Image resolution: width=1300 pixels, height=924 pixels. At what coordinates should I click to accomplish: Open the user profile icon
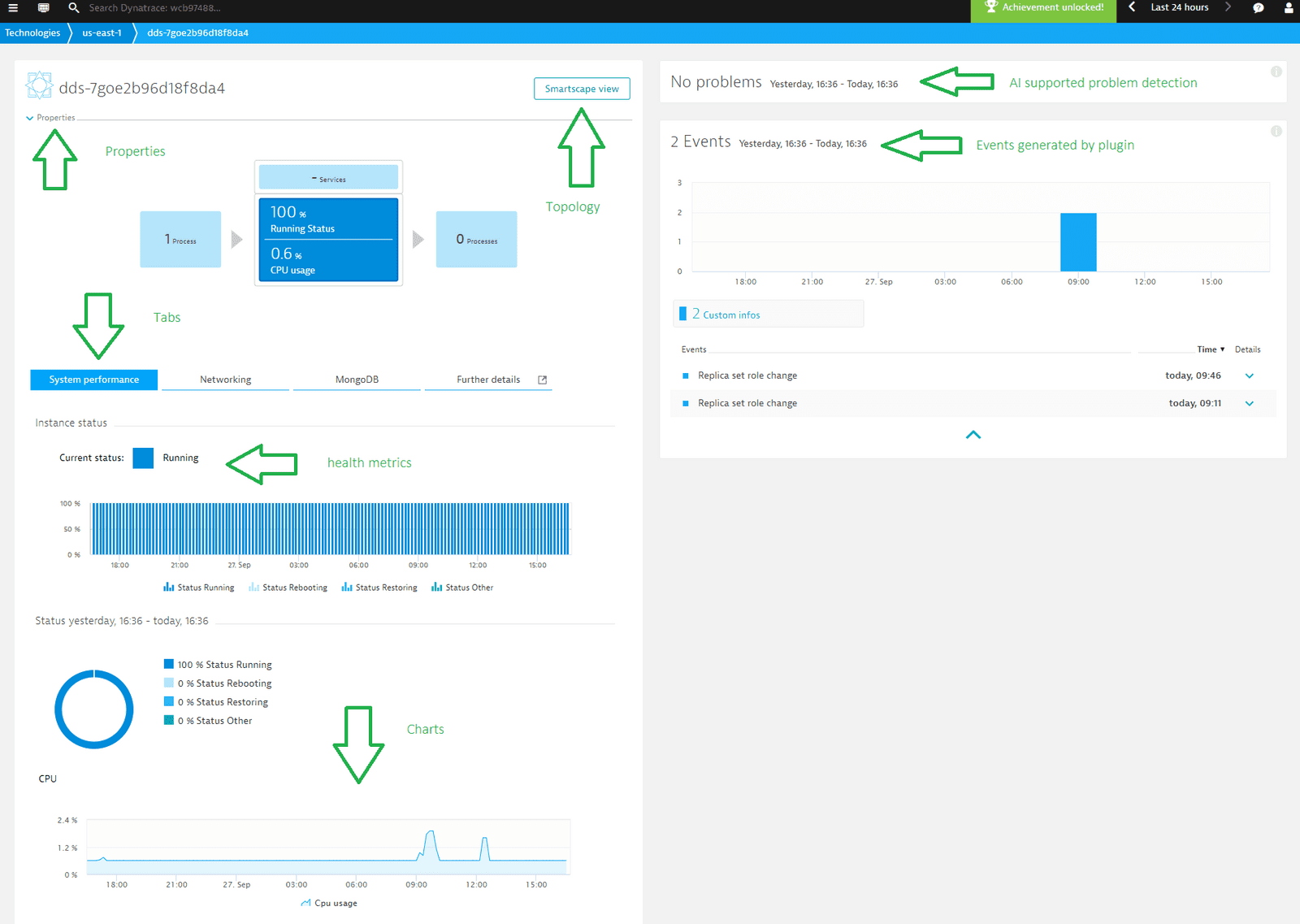1289,7
